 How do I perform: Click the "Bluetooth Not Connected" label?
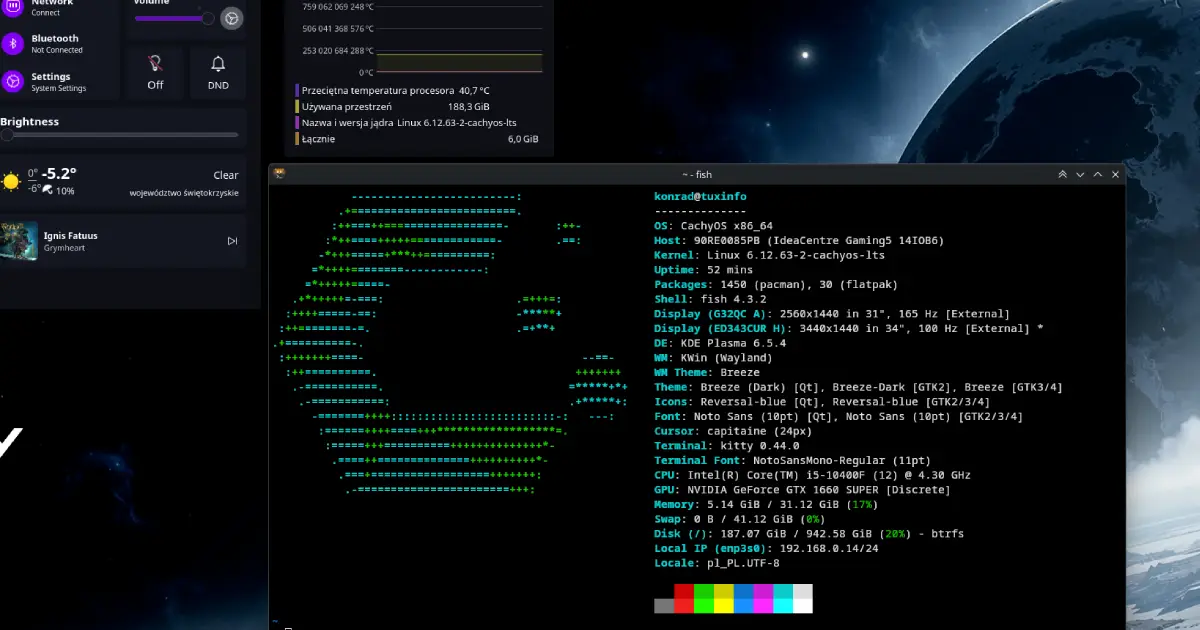click(x=57, y=43)
